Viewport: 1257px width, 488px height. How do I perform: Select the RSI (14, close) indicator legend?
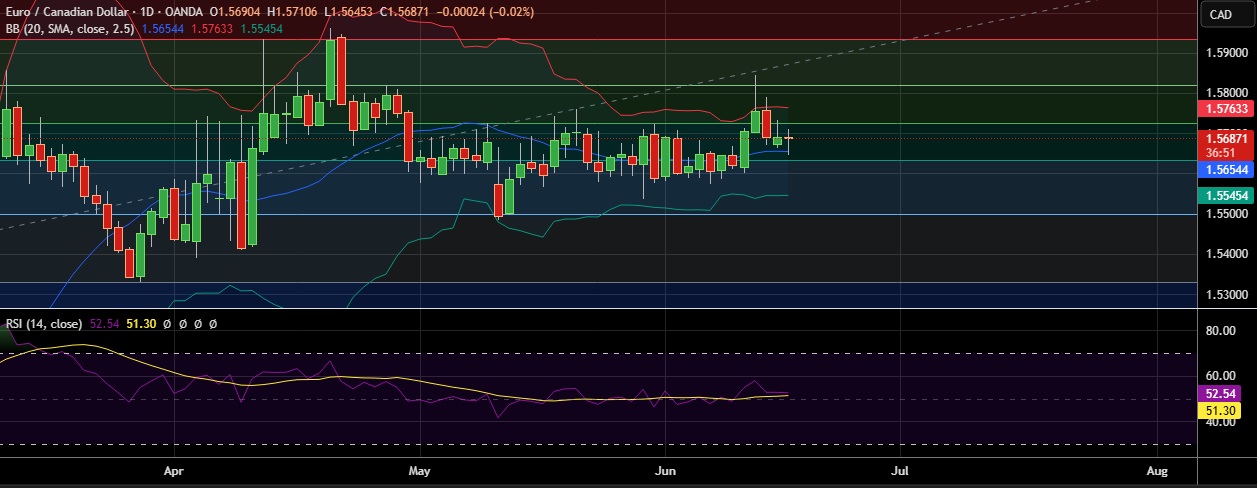tap(44, 324)
